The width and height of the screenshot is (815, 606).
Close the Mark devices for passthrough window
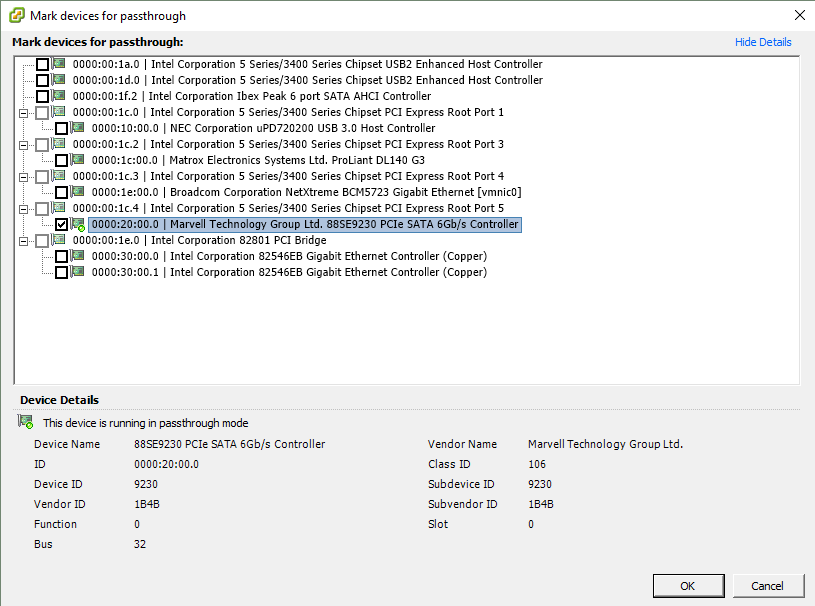click(x=800, y=15)
